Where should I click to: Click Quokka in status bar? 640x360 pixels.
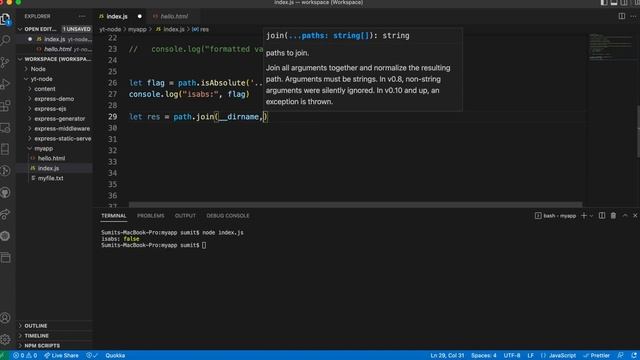[115, 356]
